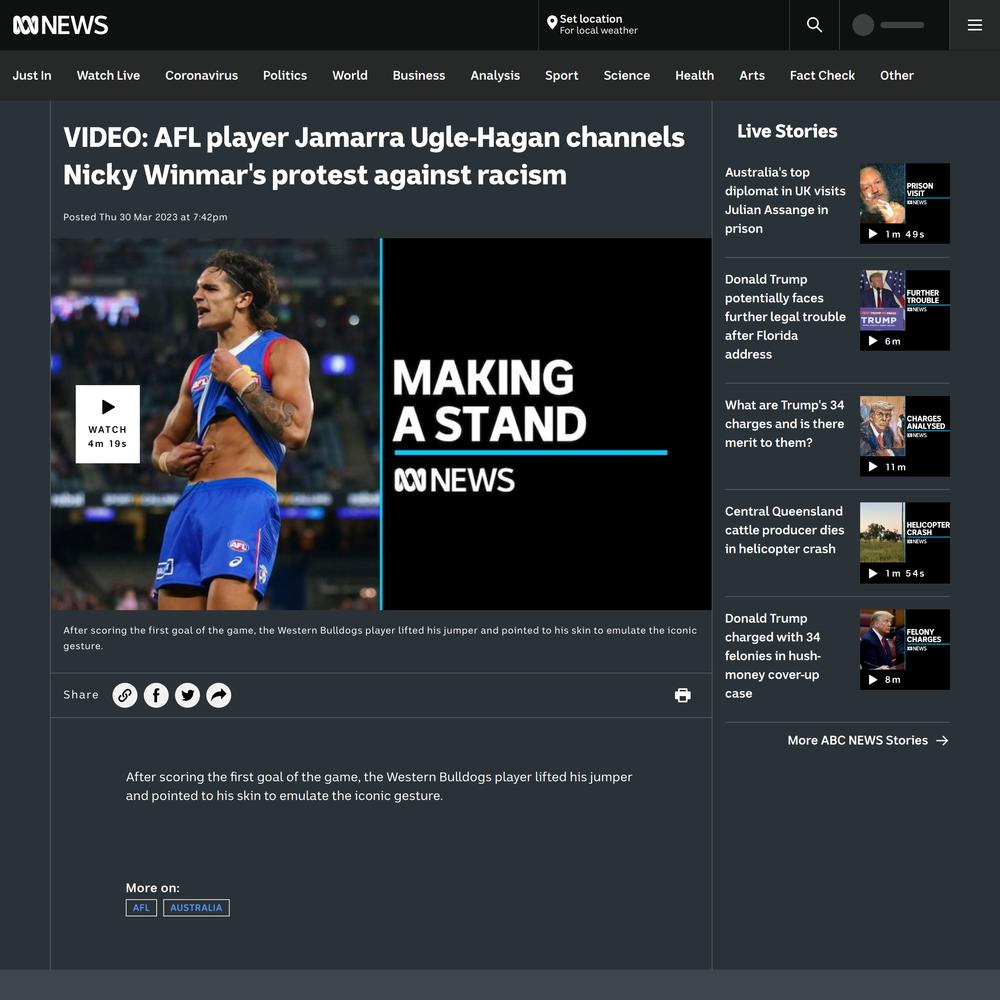1000x1000 pixels.
Task: Share the article on Facebook
Action: point(156,695)
